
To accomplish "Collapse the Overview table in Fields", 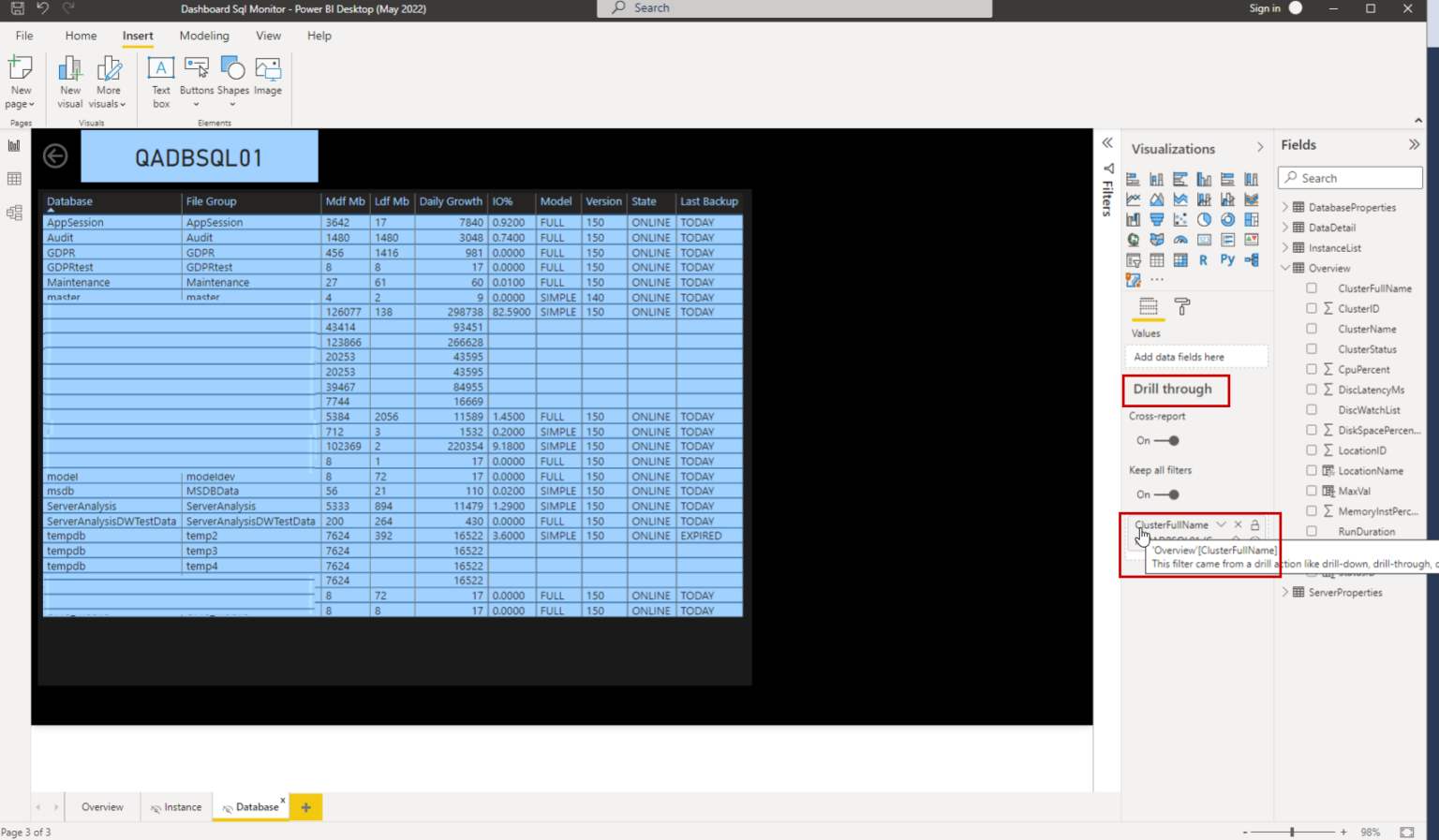I will (1284, 267).
